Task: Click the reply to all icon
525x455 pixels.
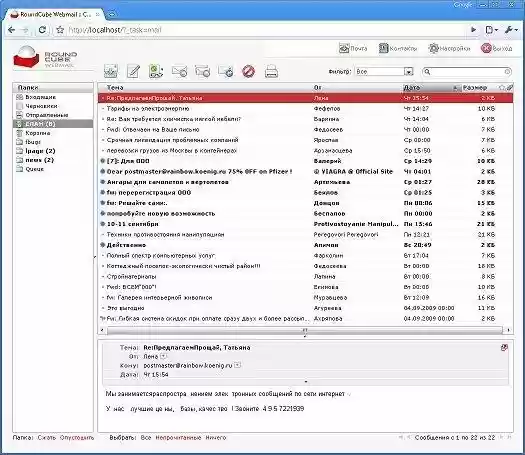Action: coord(203,71)
